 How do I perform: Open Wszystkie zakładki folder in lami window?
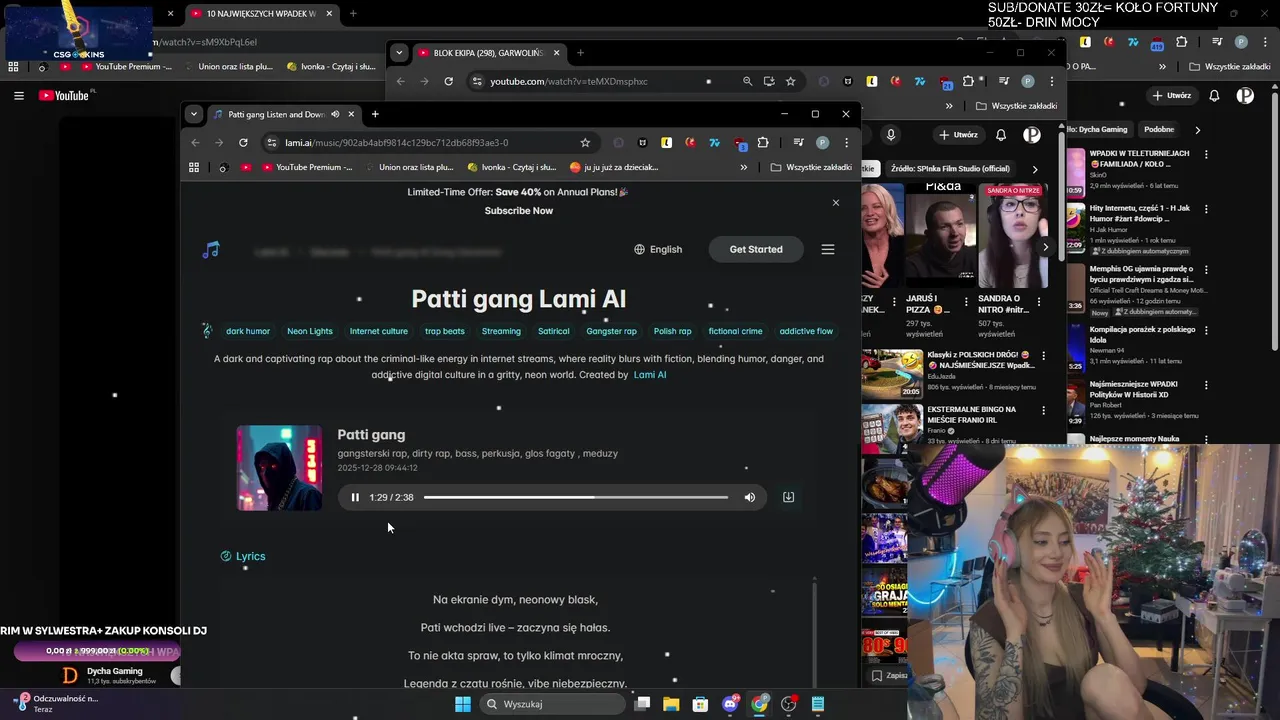coord(811,167)
